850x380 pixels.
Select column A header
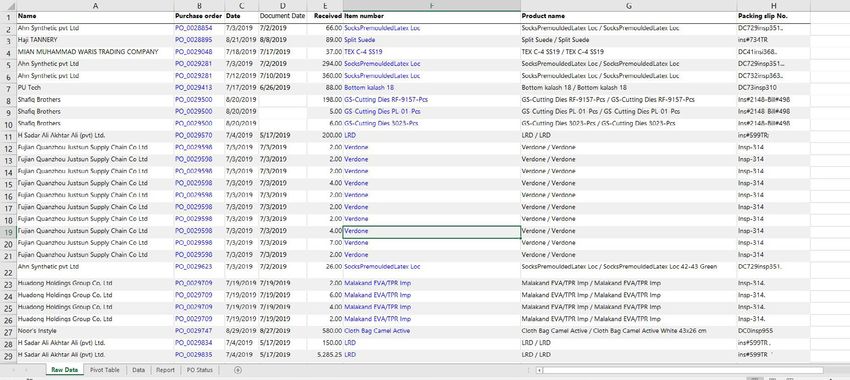(95, 5)
